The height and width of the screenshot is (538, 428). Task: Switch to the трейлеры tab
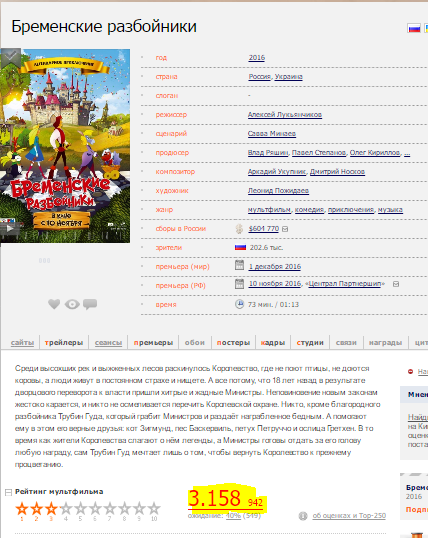(x=64, y=342)
